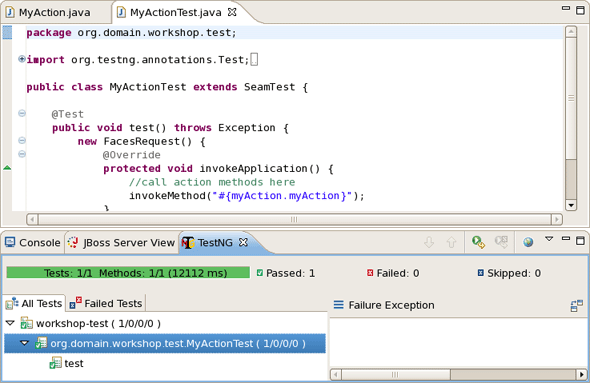Switch to the MyAction.java tab
The height and width of the screenshot is (383, 590).
coord(48,12)
